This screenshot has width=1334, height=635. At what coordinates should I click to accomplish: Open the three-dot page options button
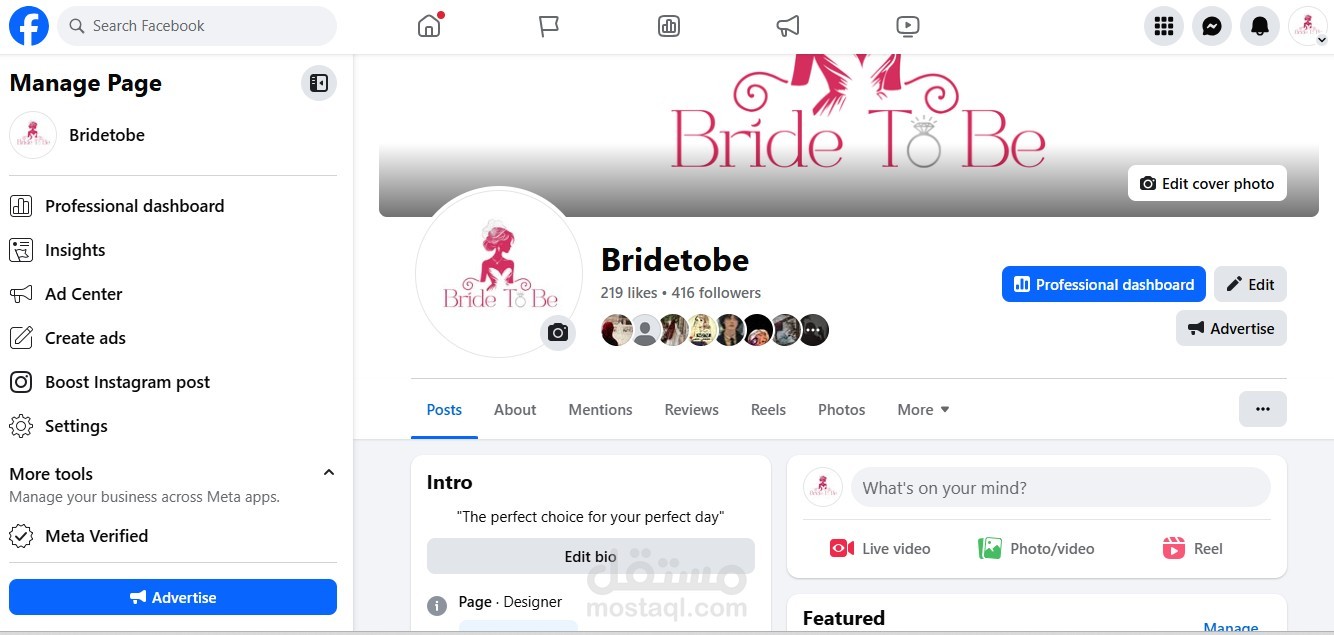pyautogui.click(x=1263, y=409)
